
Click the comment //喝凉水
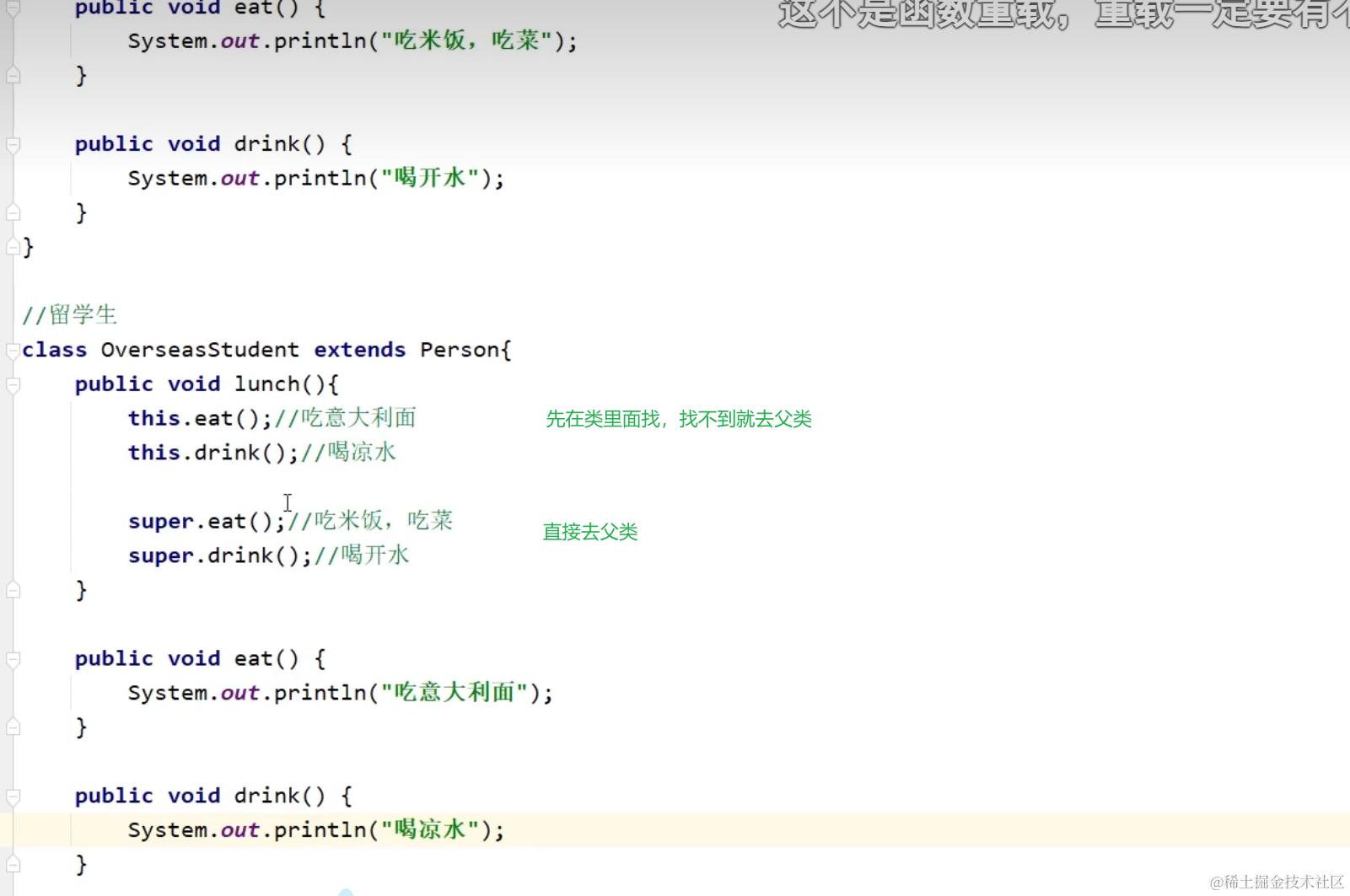point(348,453)
